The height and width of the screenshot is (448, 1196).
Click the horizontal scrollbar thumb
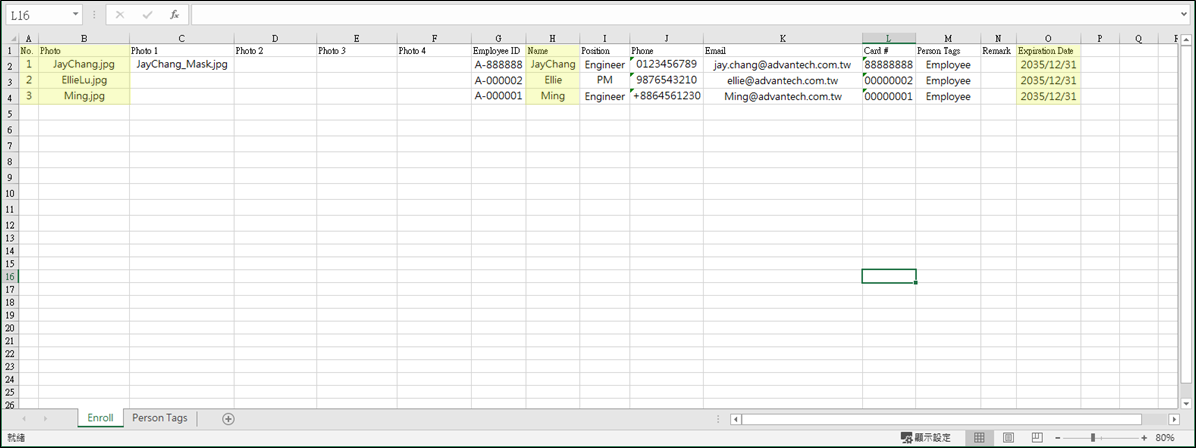tap(941, 419)
